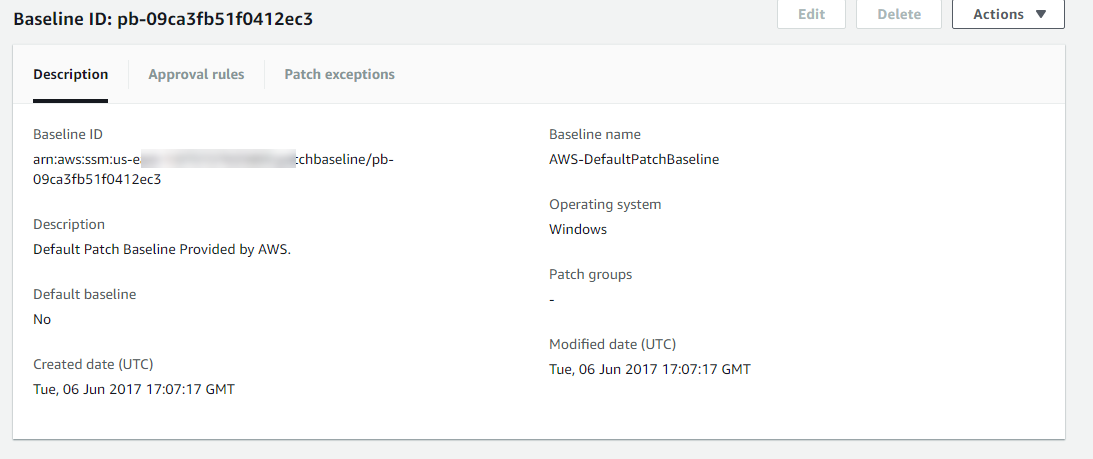This screenshot has height=459, width=1093.
Task: Click the Baseline name field label
Action: [x=595, y=134]
